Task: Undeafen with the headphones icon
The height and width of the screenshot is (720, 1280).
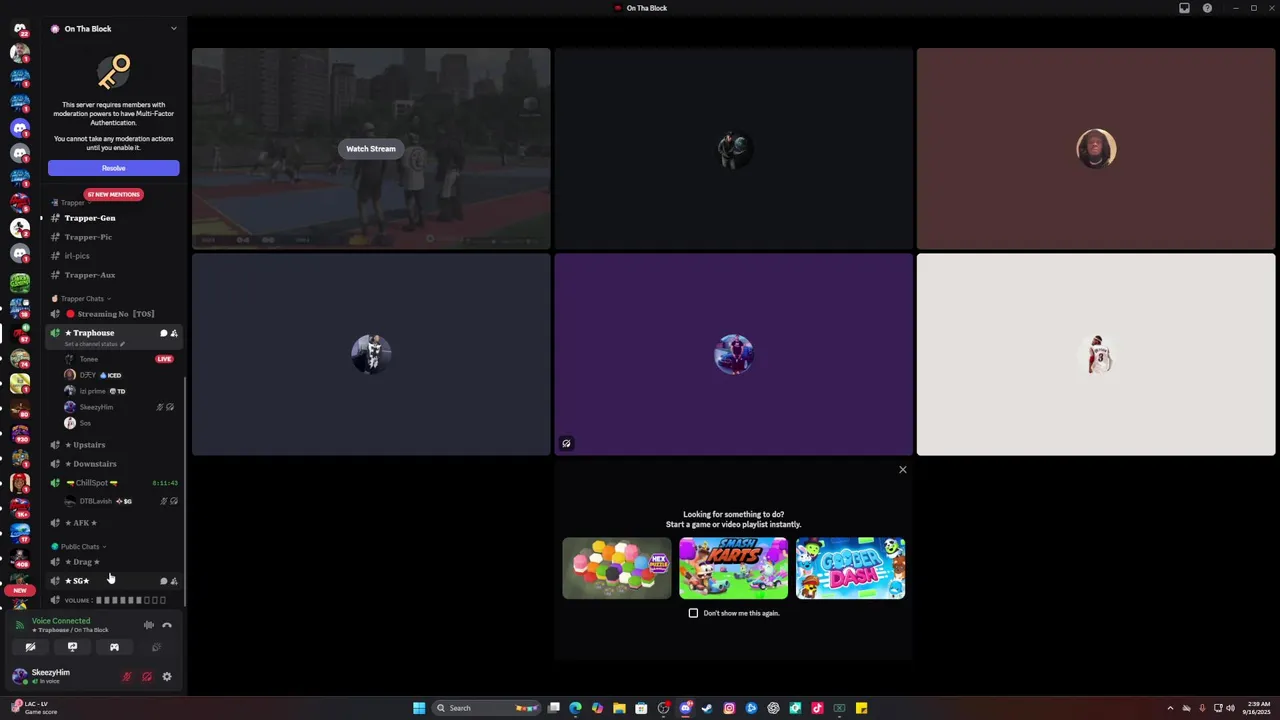Action: tap(147, 677)
